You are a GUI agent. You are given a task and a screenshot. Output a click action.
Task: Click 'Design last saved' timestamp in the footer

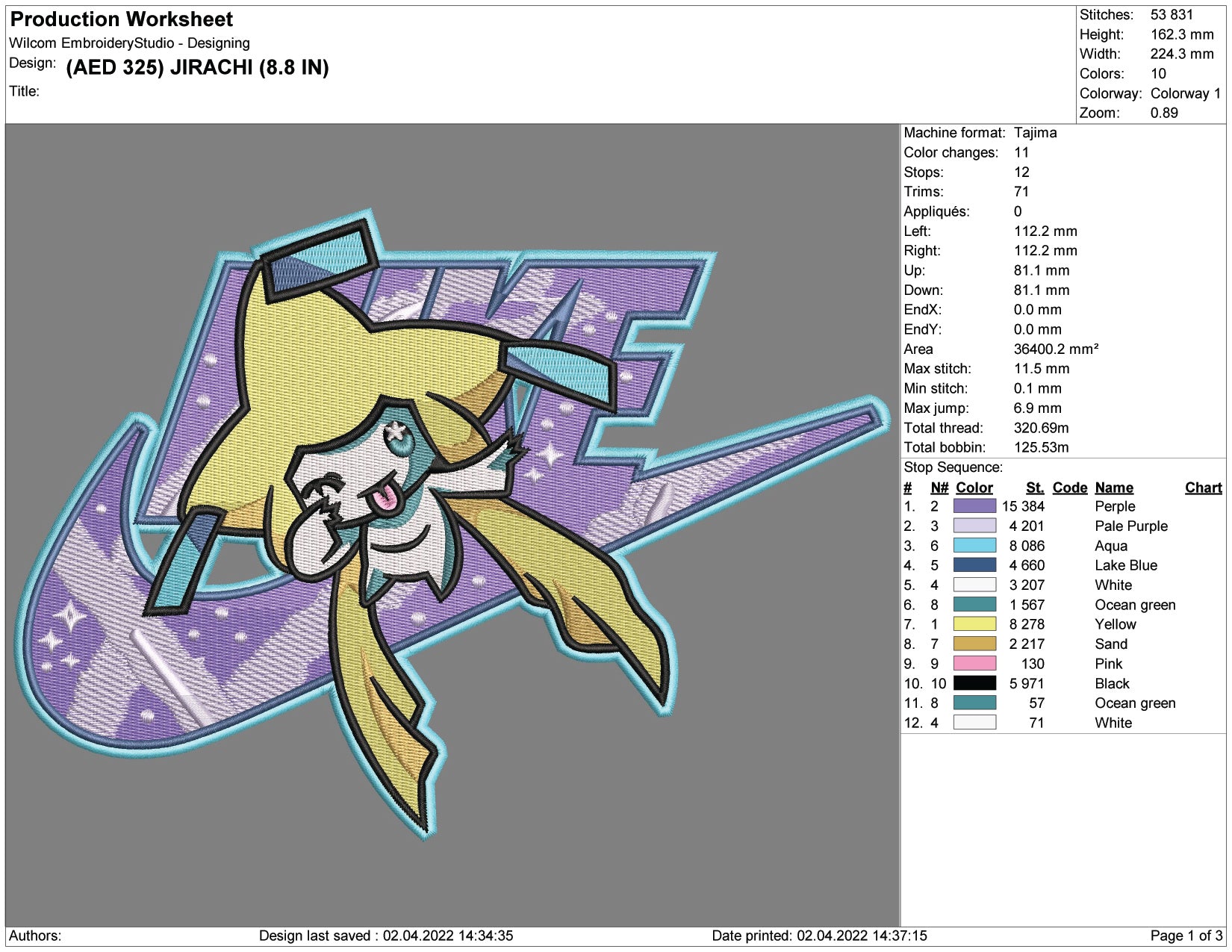coord(386,936)
